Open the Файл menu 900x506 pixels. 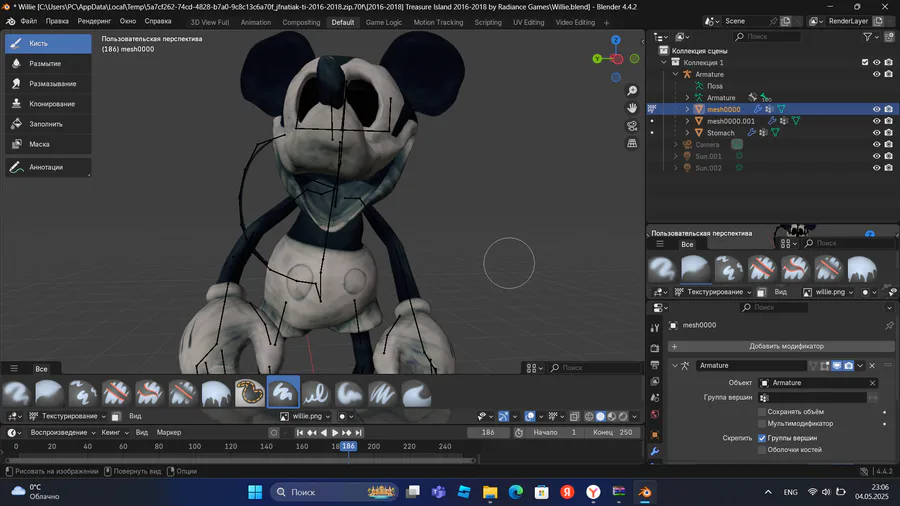click(x=29, y=21)
